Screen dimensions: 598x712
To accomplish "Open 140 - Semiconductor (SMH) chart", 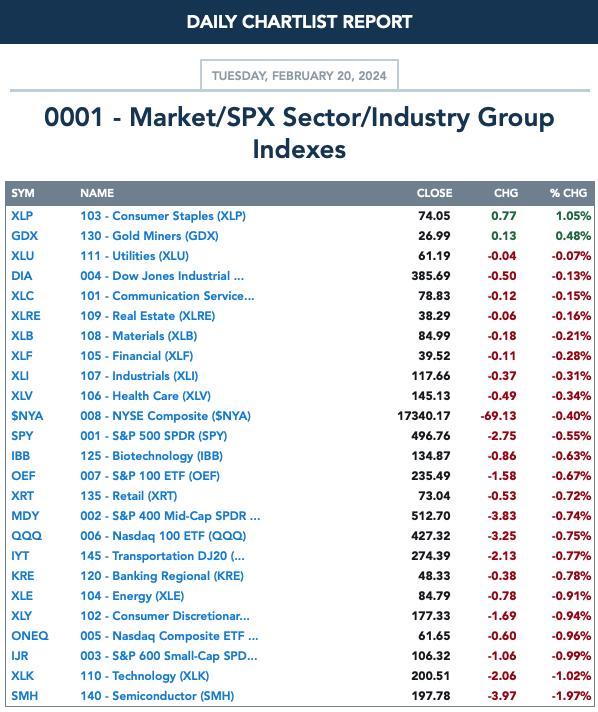I will tap(157, 696).
